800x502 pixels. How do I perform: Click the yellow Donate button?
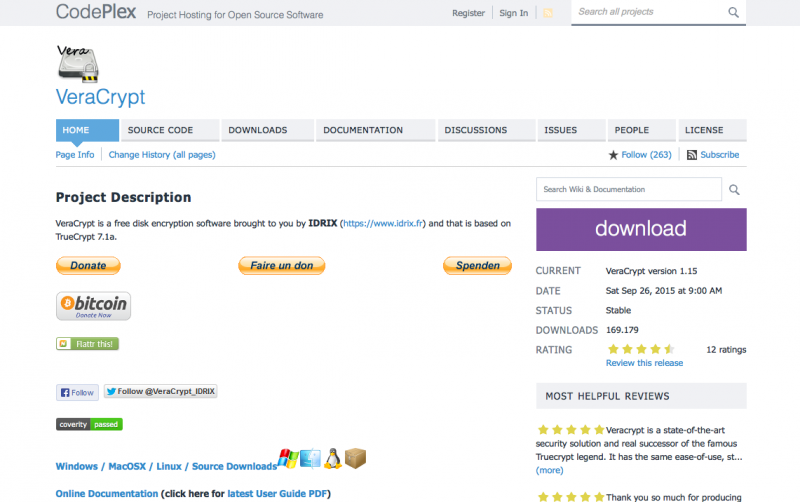pos(88,266)
